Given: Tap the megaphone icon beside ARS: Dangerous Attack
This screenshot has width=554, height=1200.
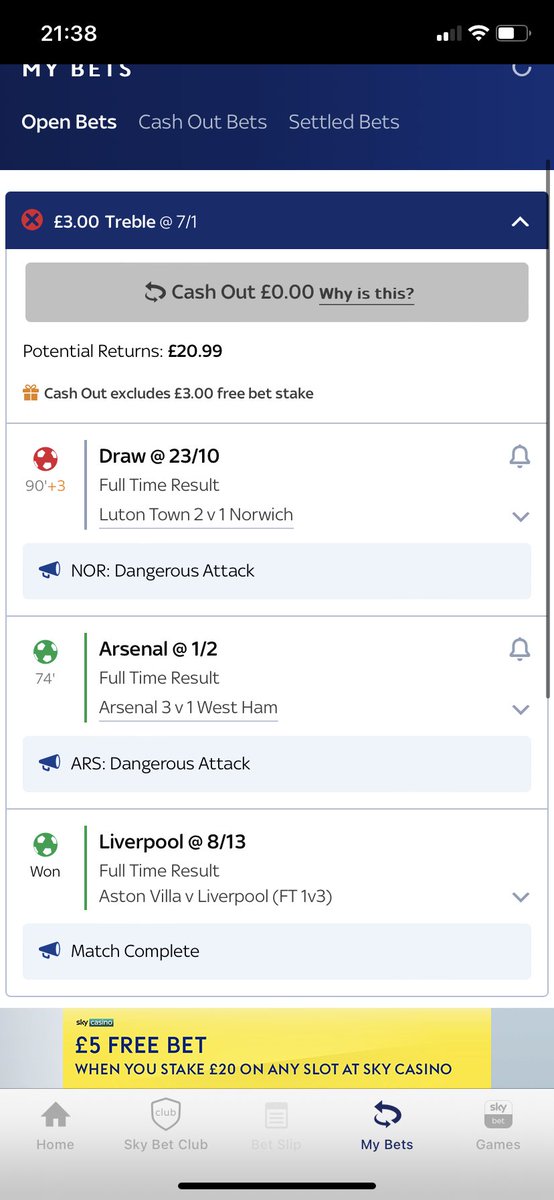Looking at the screenshot, I should click(x=49, y=763).
